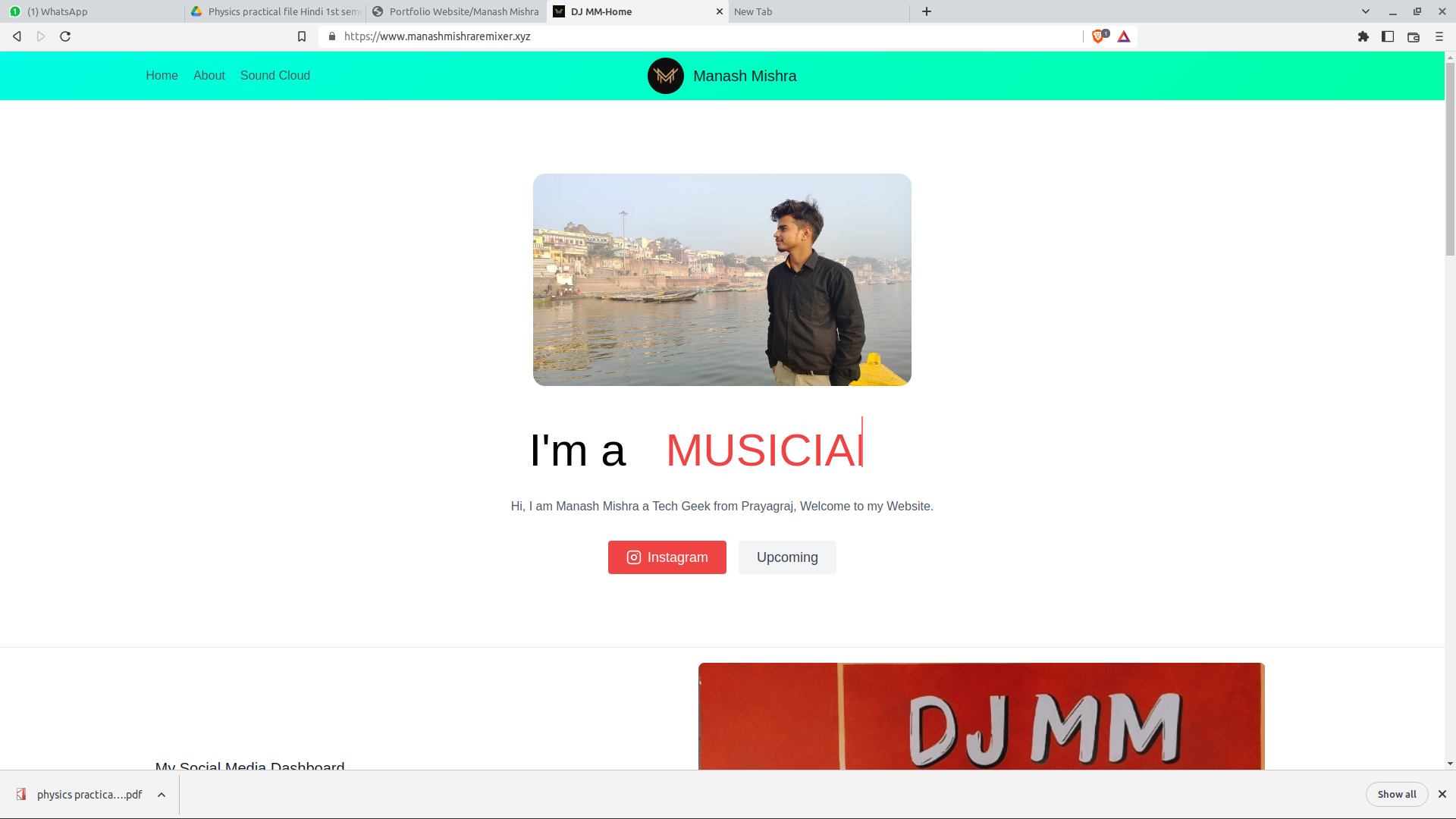The width and height of the screenshot is (1456, 819).
Task: Visit the Sound Cloud section
Action: coord(275,75)
